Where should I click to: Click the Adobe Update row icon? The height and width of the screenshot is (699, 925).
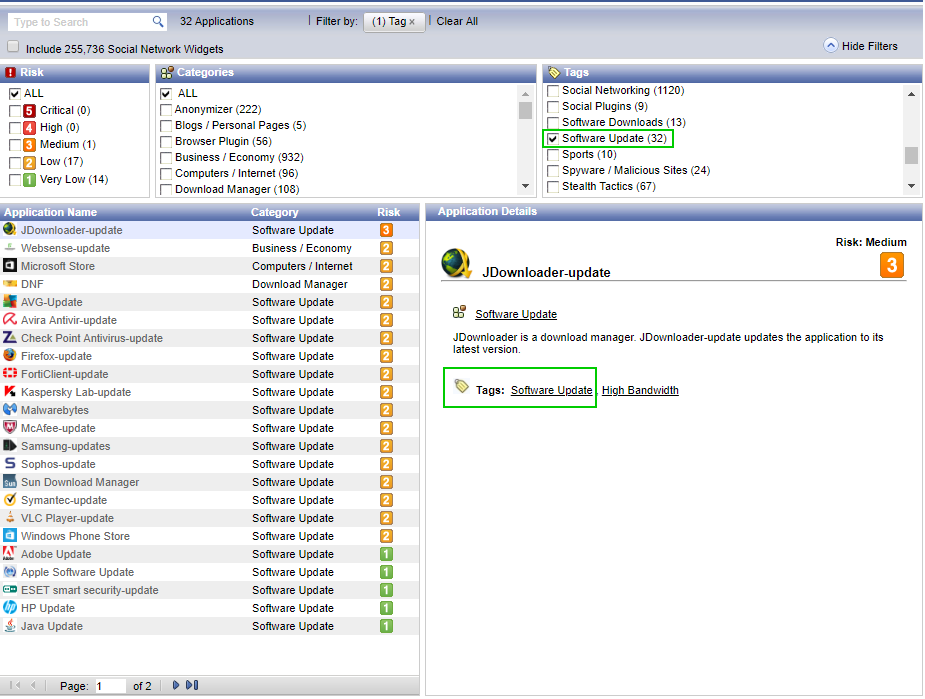pos(9,553)
